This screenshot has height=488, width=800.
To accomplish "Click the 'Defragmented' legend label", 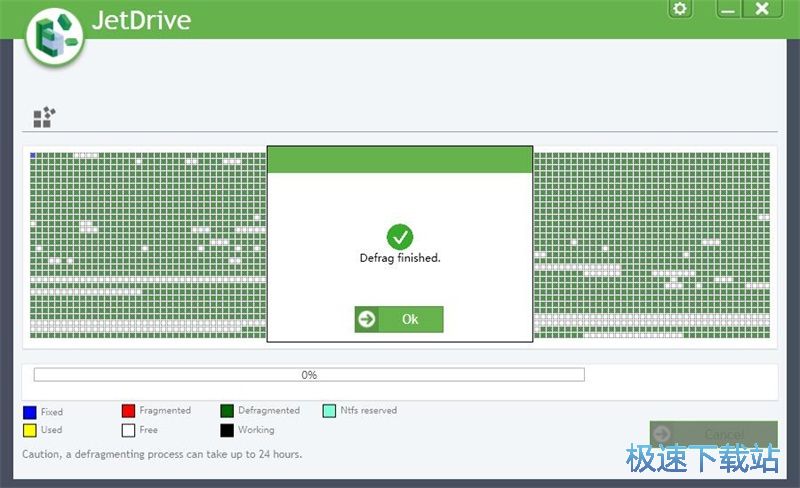I will pos(269,410).
